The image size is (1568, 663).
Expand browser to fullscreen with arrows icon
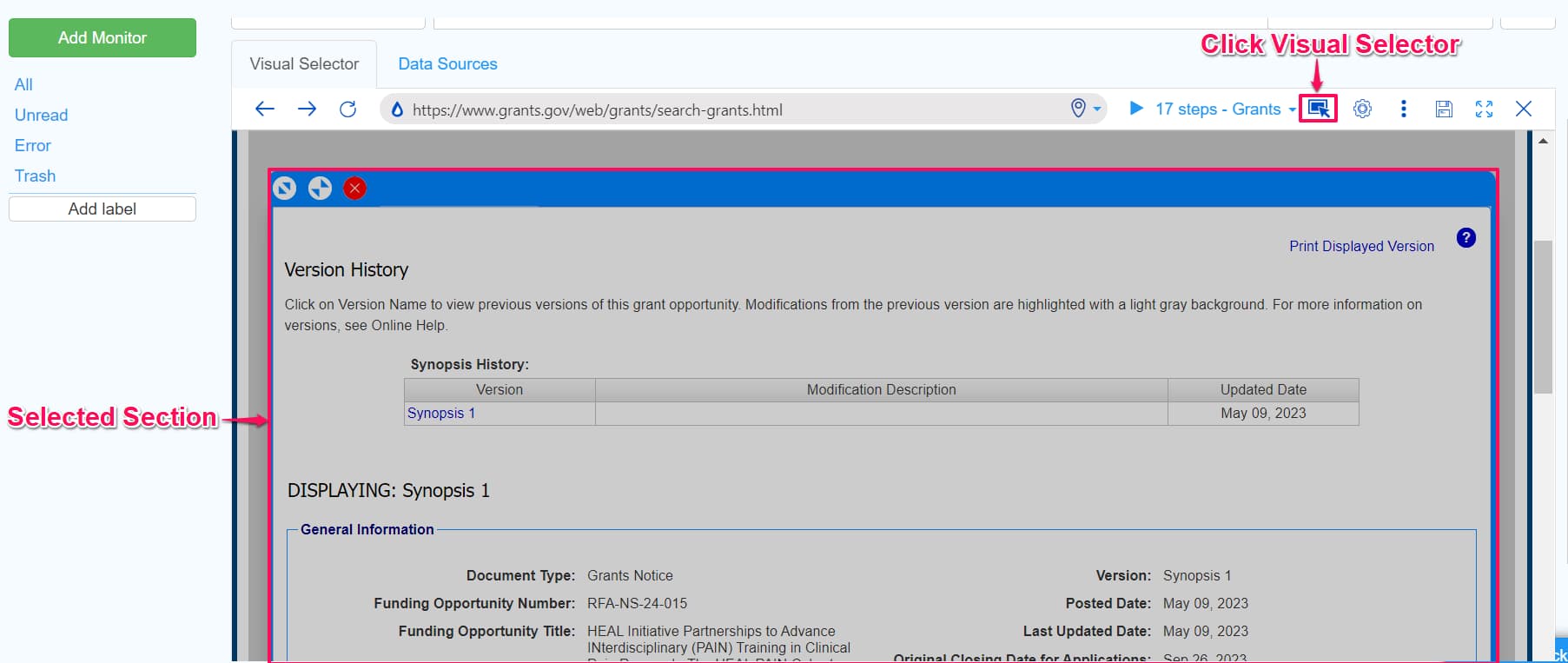(x=1484, y=109)
